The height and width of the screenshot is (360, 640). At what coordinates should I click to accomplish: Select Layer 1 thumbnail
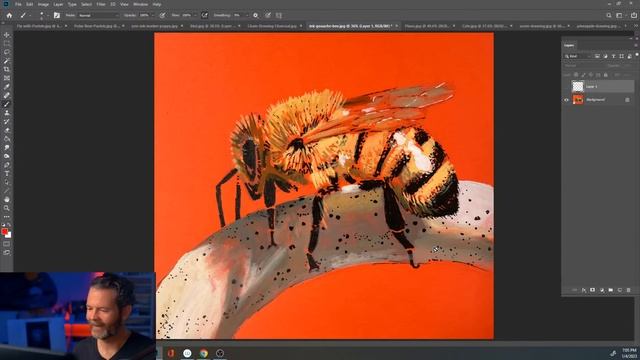pos(578,87)
